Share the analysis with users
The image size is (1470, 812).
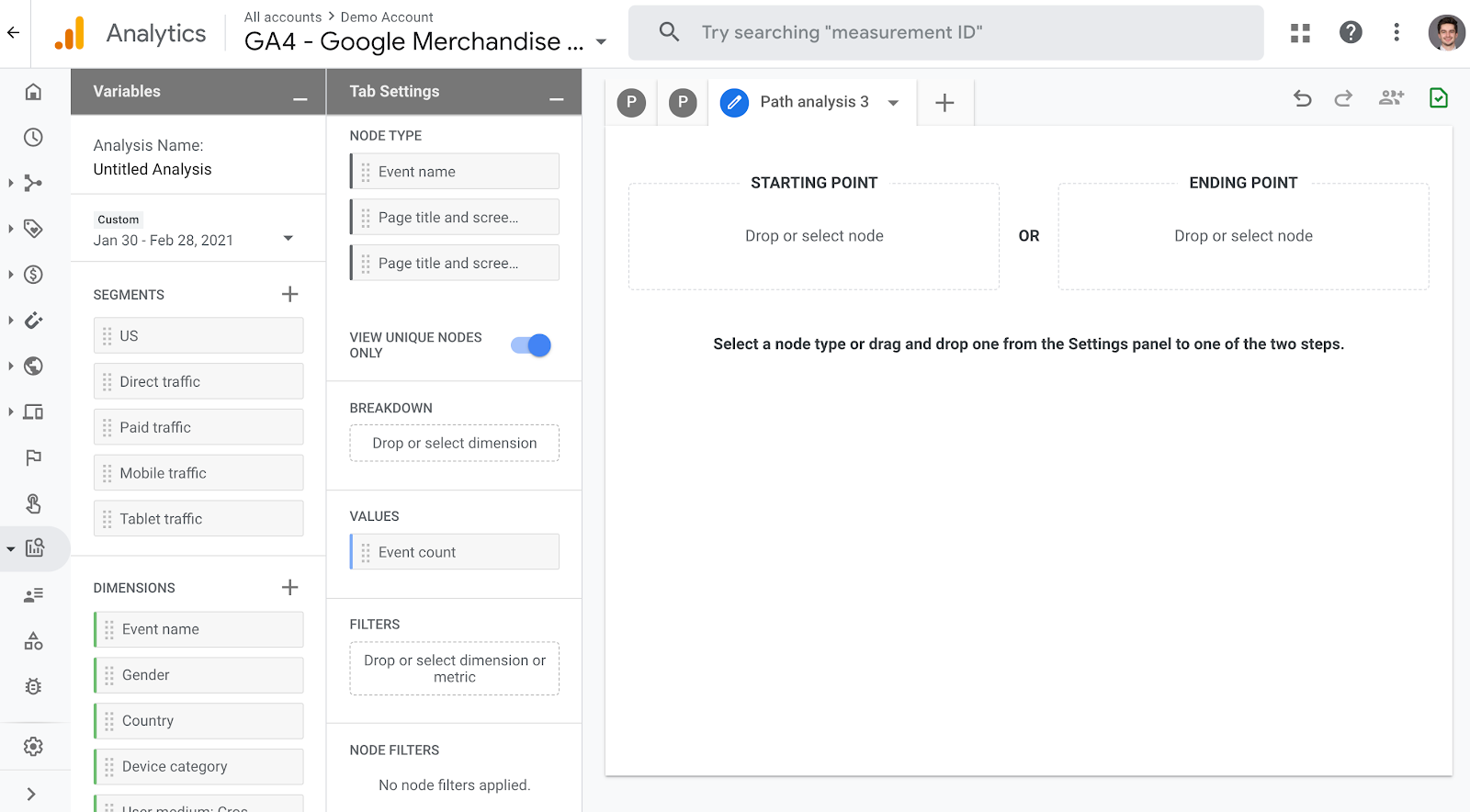tap(1391, 97)
